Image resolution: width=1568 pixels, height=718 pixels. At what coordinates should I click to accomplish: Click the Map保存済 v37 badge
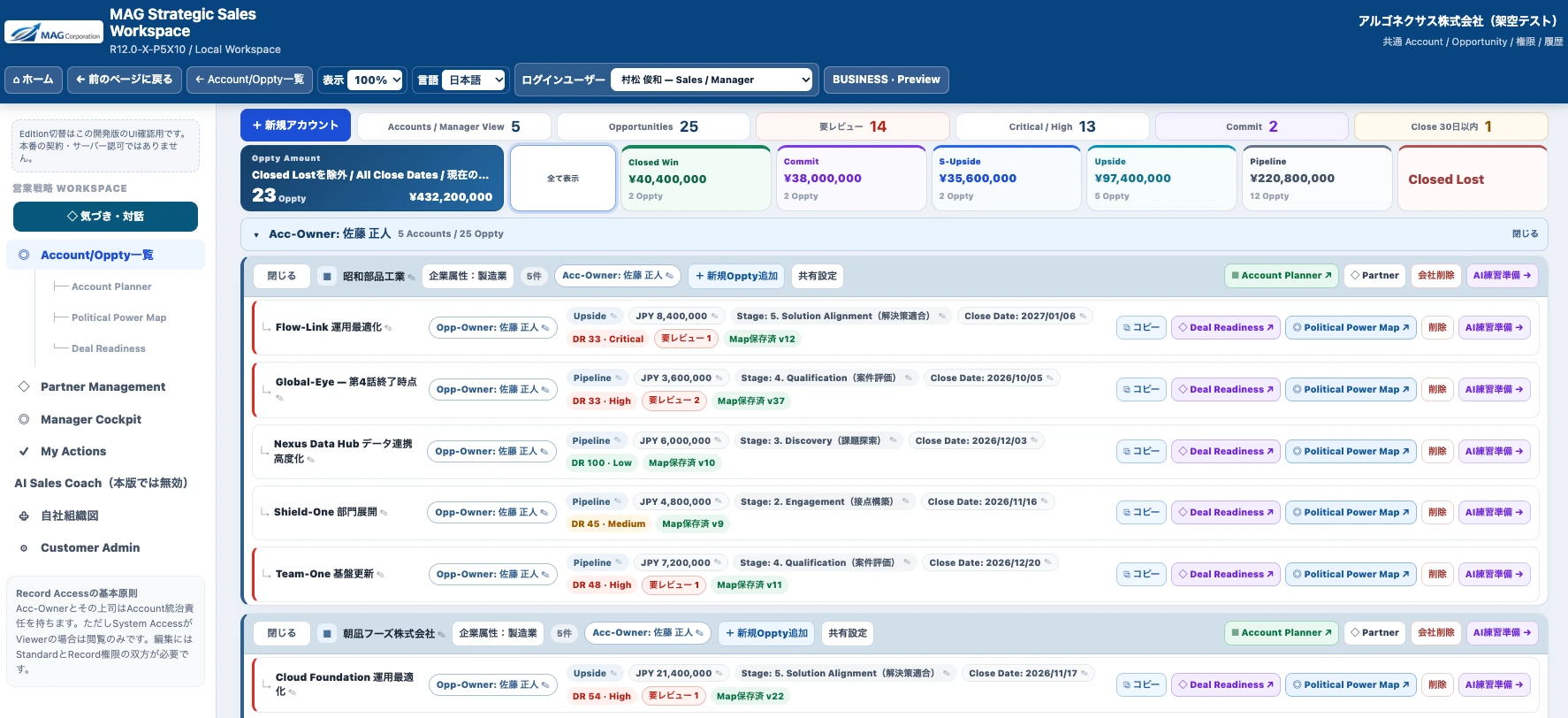pyautogui.click(x=751, y=401)
